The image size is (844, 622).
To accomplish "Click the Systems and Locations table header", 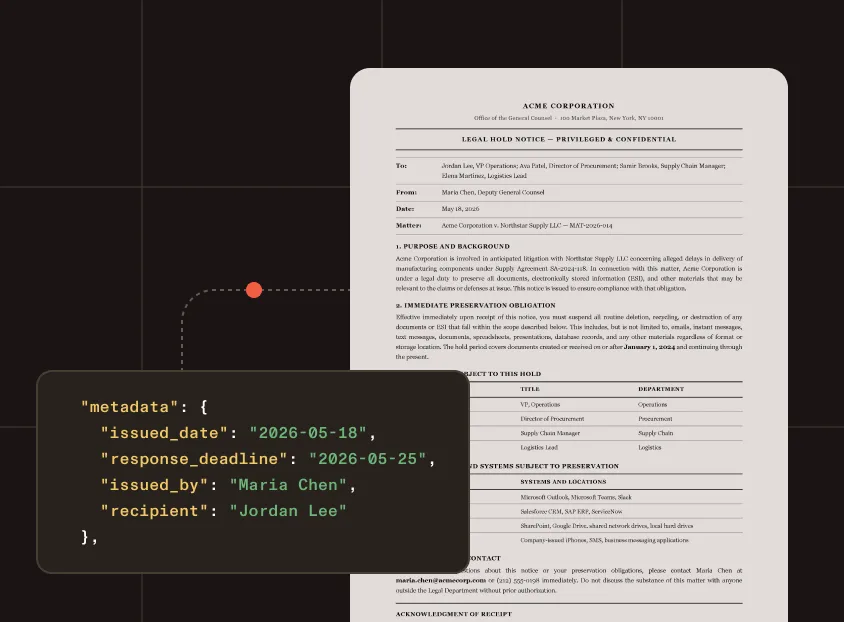I will 563,482.
